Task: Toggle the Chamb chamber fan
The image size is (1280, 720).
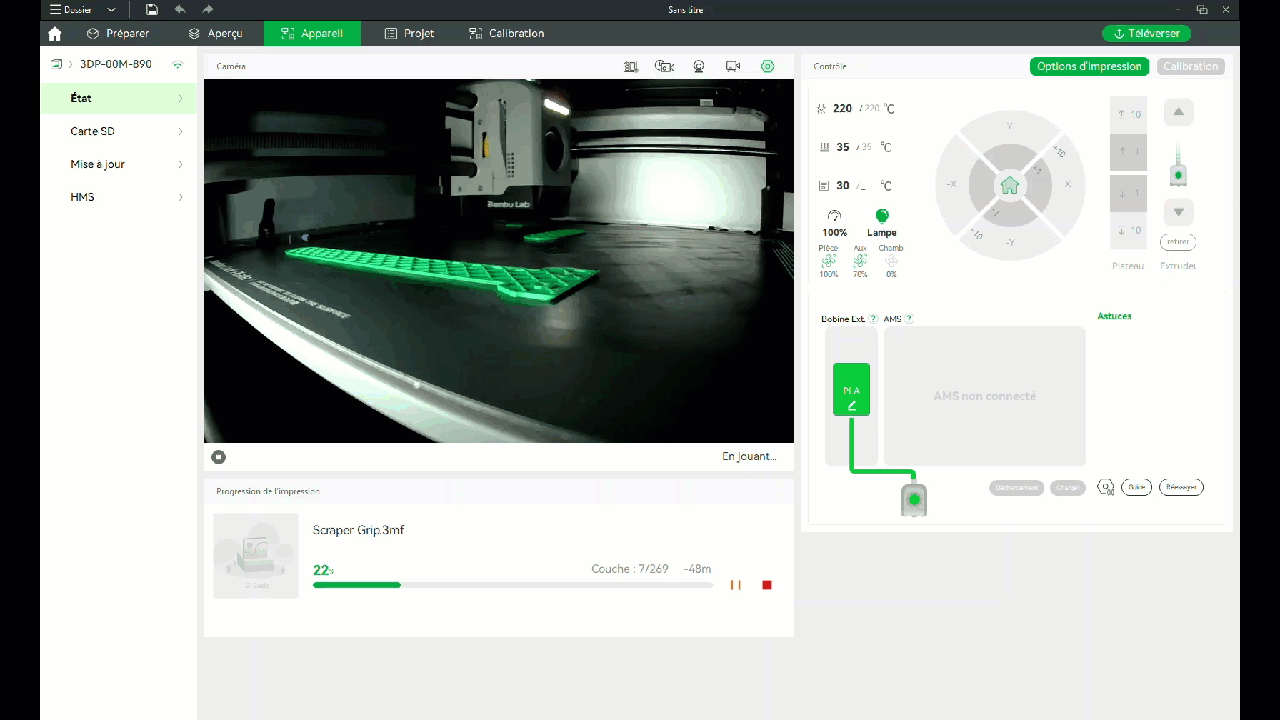Action: click(891, 261)
